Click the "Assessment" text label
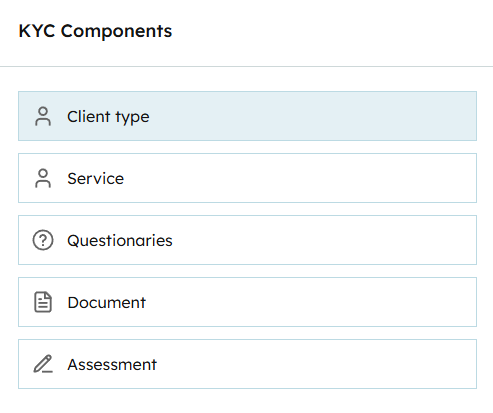The image size is (493, 413). pyautogui.click(x=112, y=364)
